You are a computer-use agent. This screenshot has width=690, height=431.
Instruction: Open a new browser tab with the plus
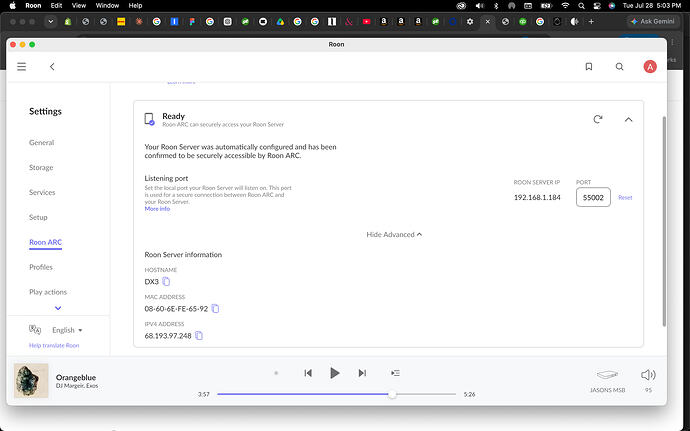point(591,22)
